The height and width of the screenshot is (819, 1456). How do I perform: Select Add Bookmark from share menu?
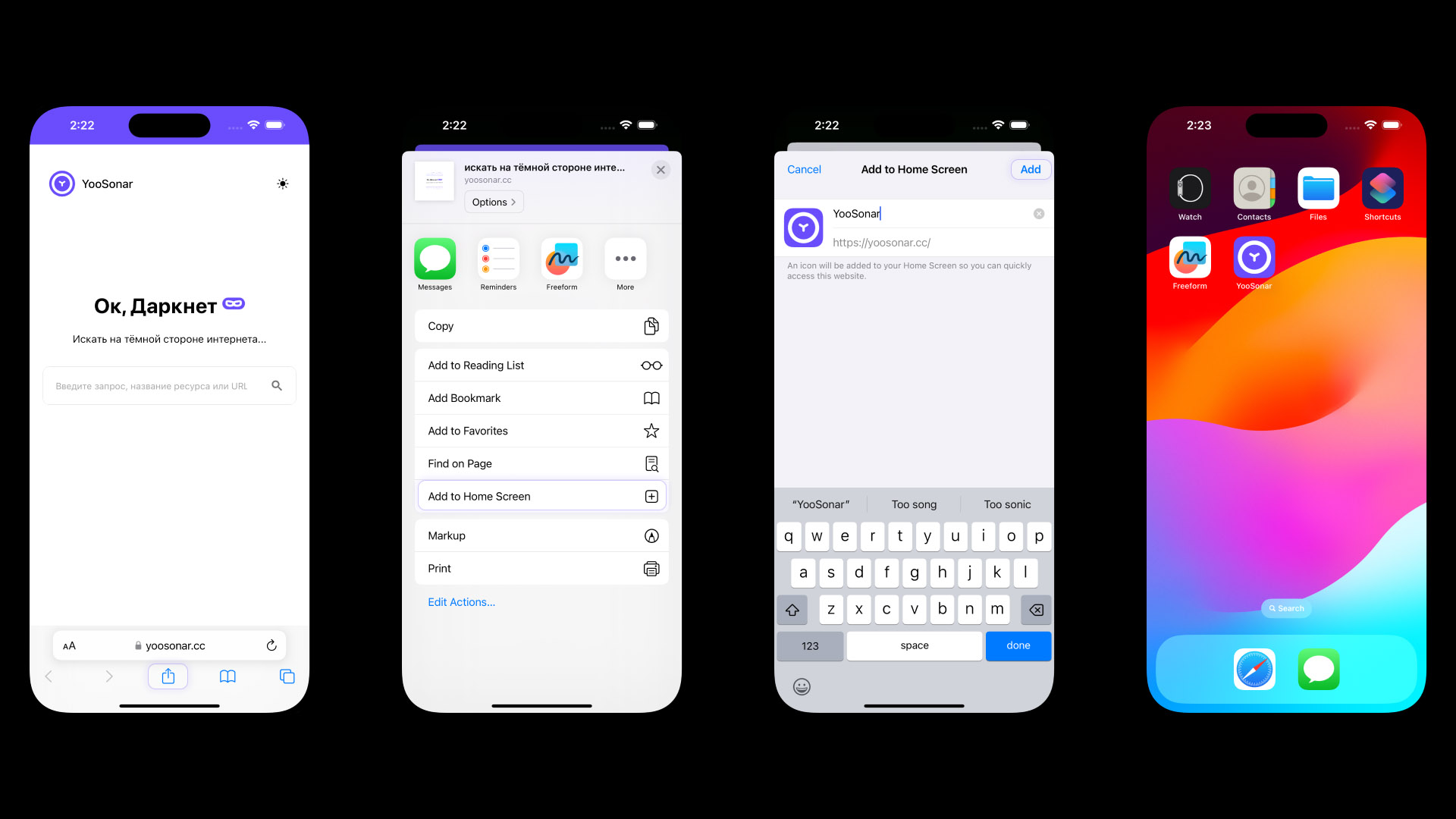(540, 397)
